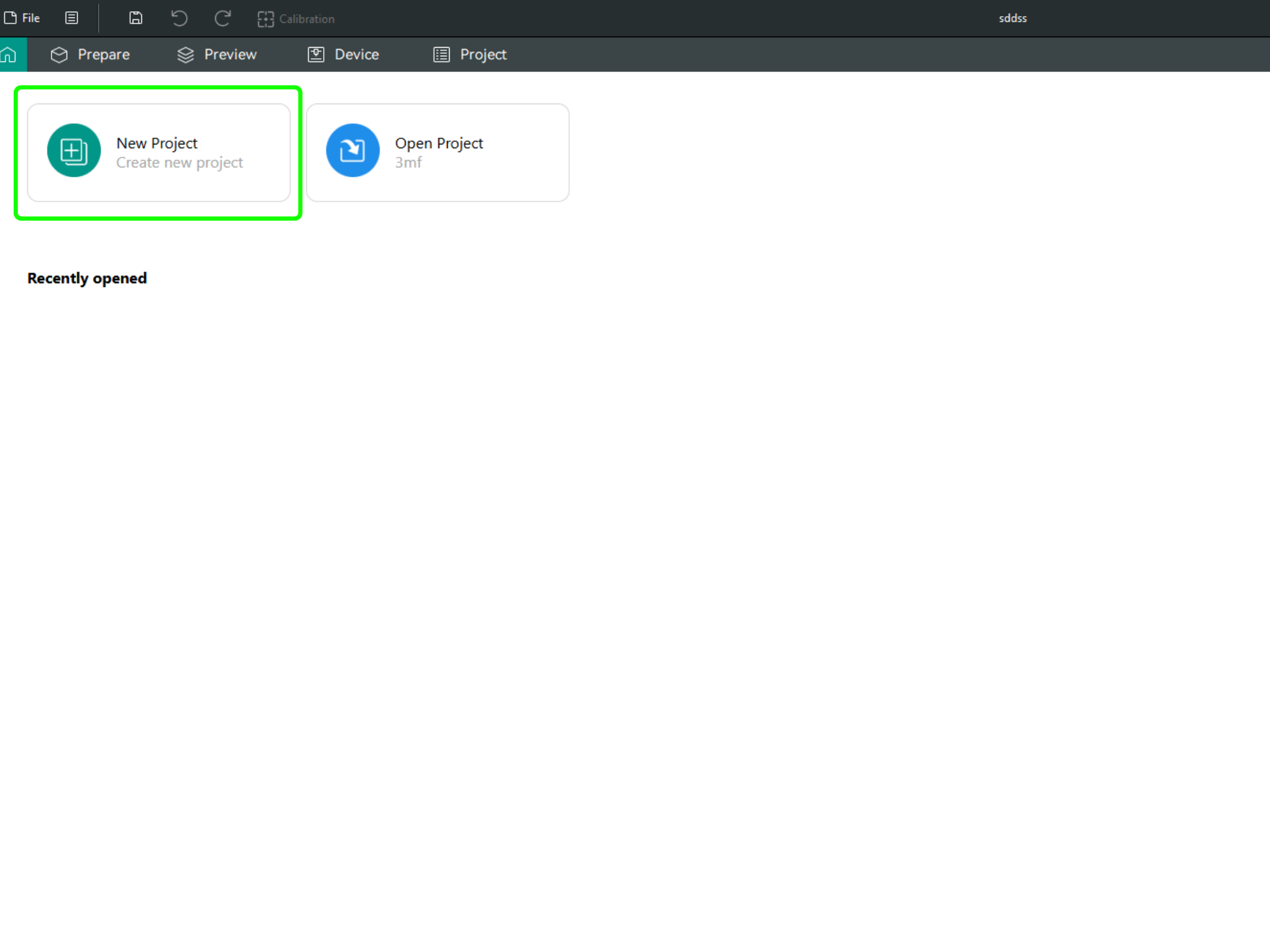This screenshot has width=1270, height=952.
Task: Click the Recently opened heading
Action: [87, 278]
